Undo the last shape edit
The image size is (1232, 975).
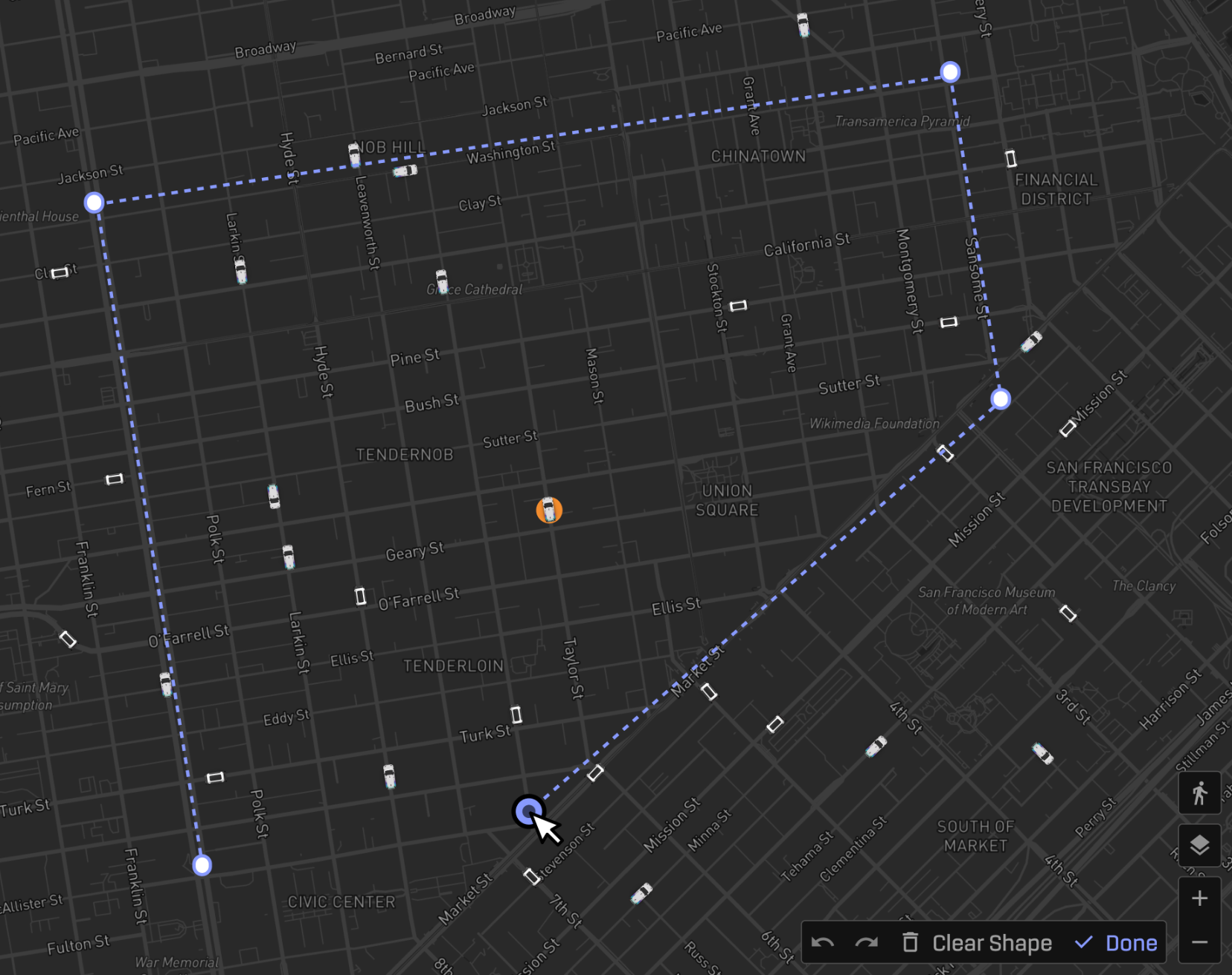pos(823,942)
